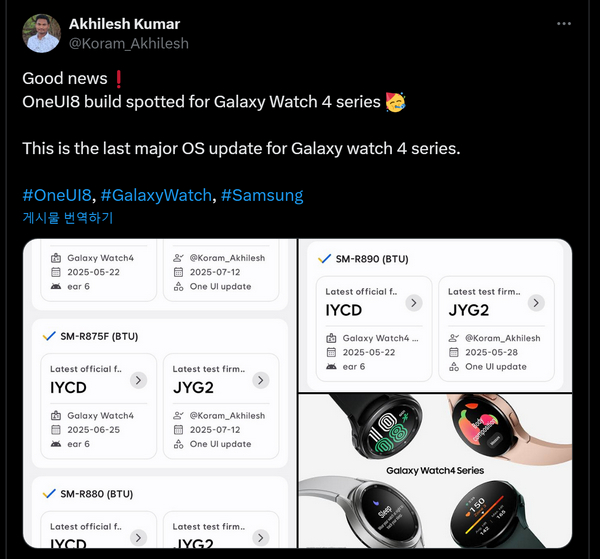
Task: Open the @Koram_Akhilesh handle under the name
Action: point(129,43)
